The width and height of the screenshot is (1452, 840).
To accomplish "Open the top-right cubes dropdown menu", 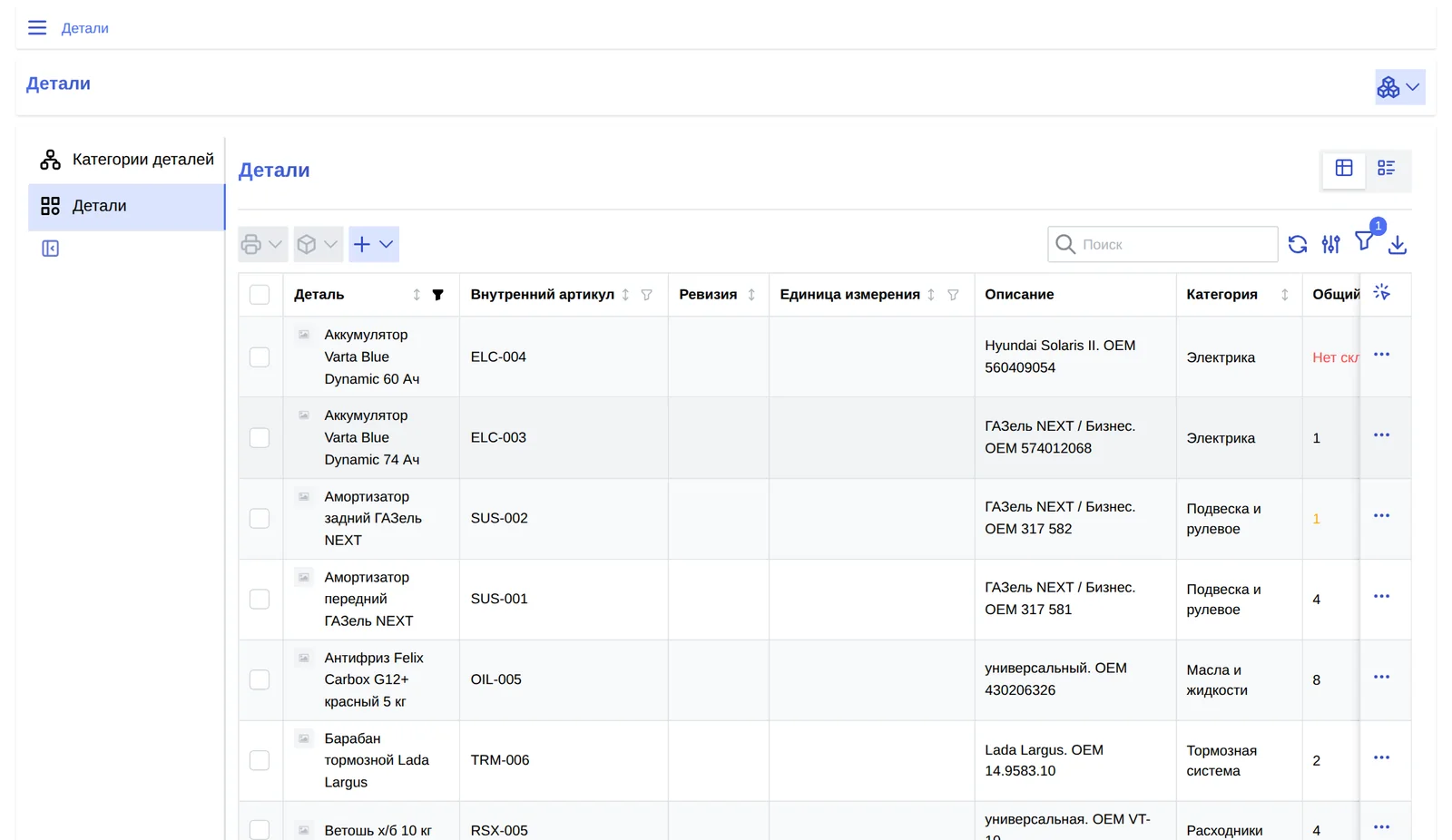I will coord(1399,87).
